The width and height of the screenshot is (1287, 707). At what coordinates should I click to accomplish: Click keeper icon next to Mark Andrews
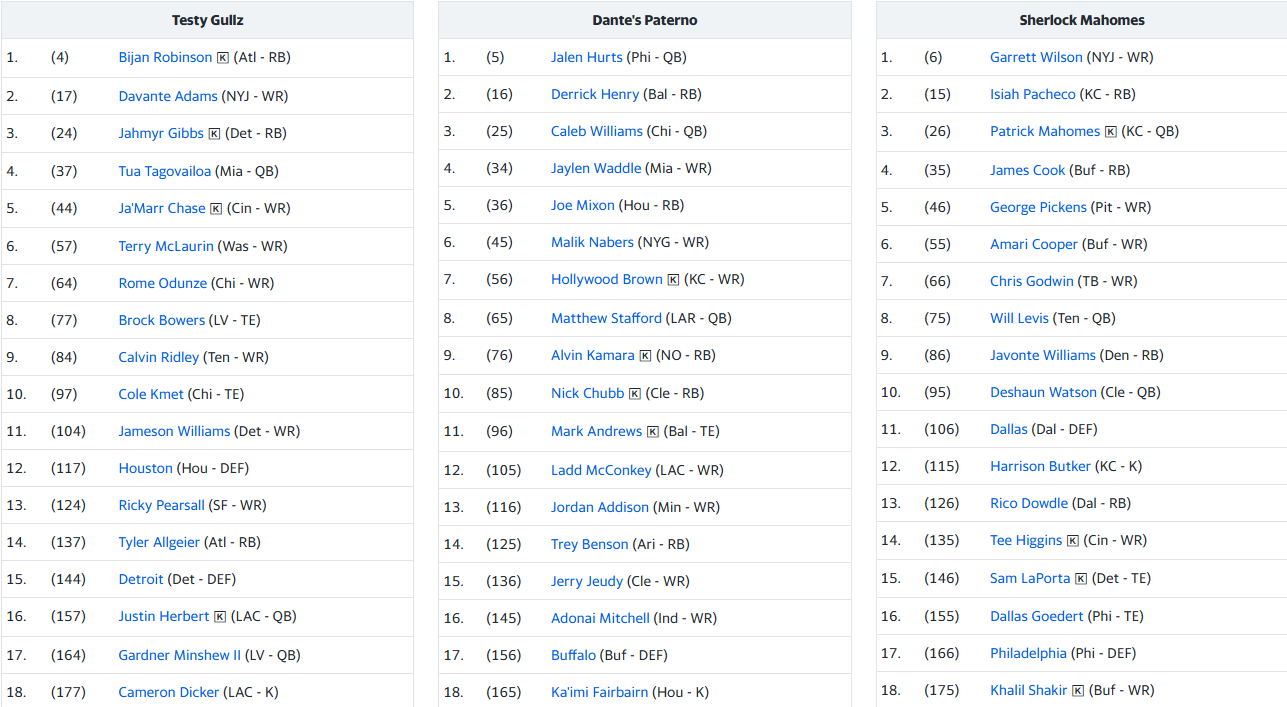tap(653, 432)
